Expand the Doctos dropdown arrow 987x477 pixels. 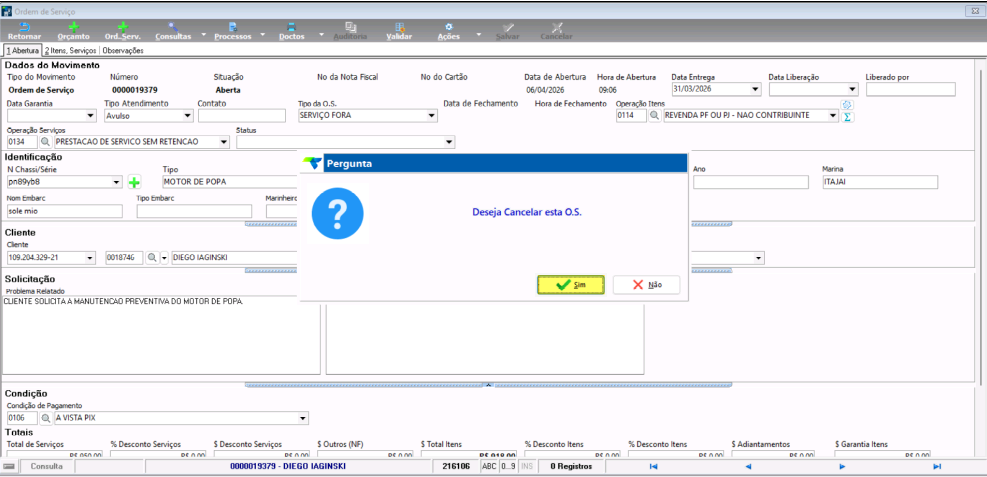point(322,34)
